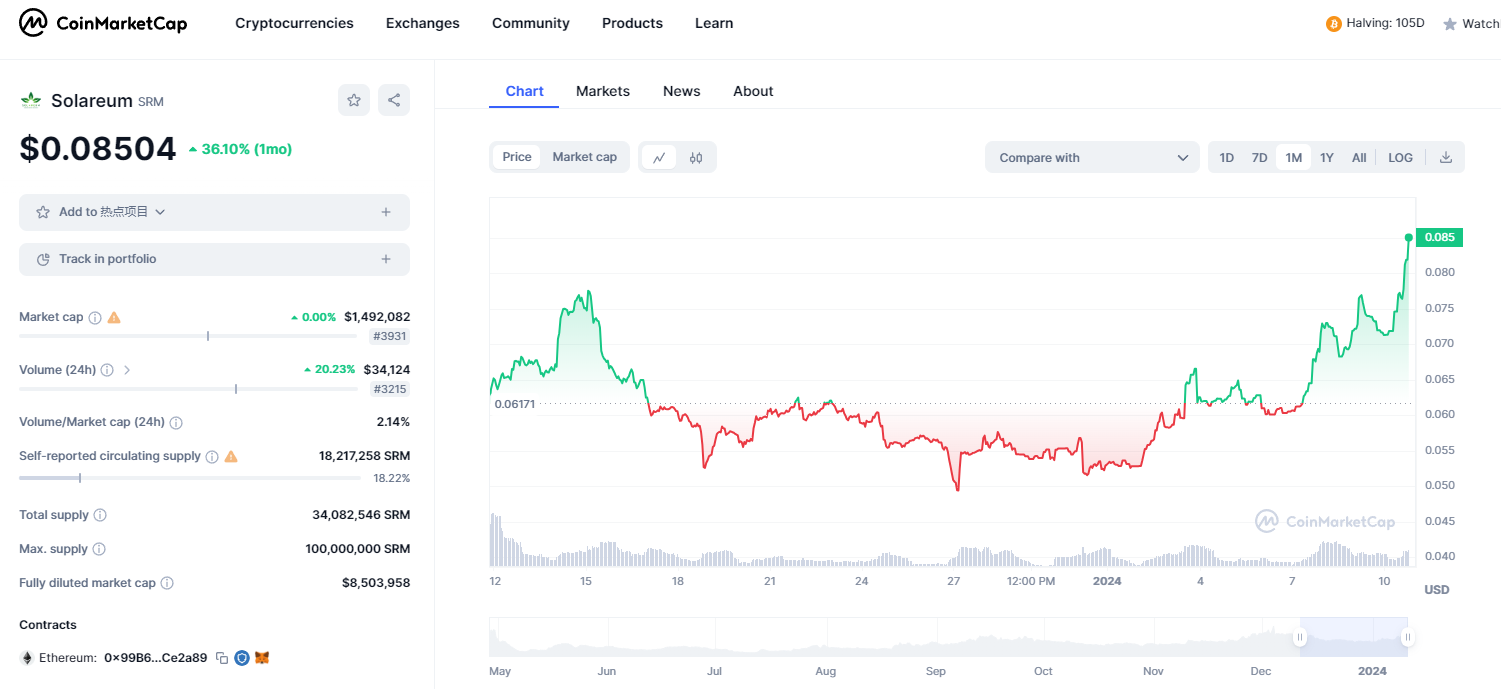Open the Products menu
The image size is (1501, 689).
tap(632, 23)
